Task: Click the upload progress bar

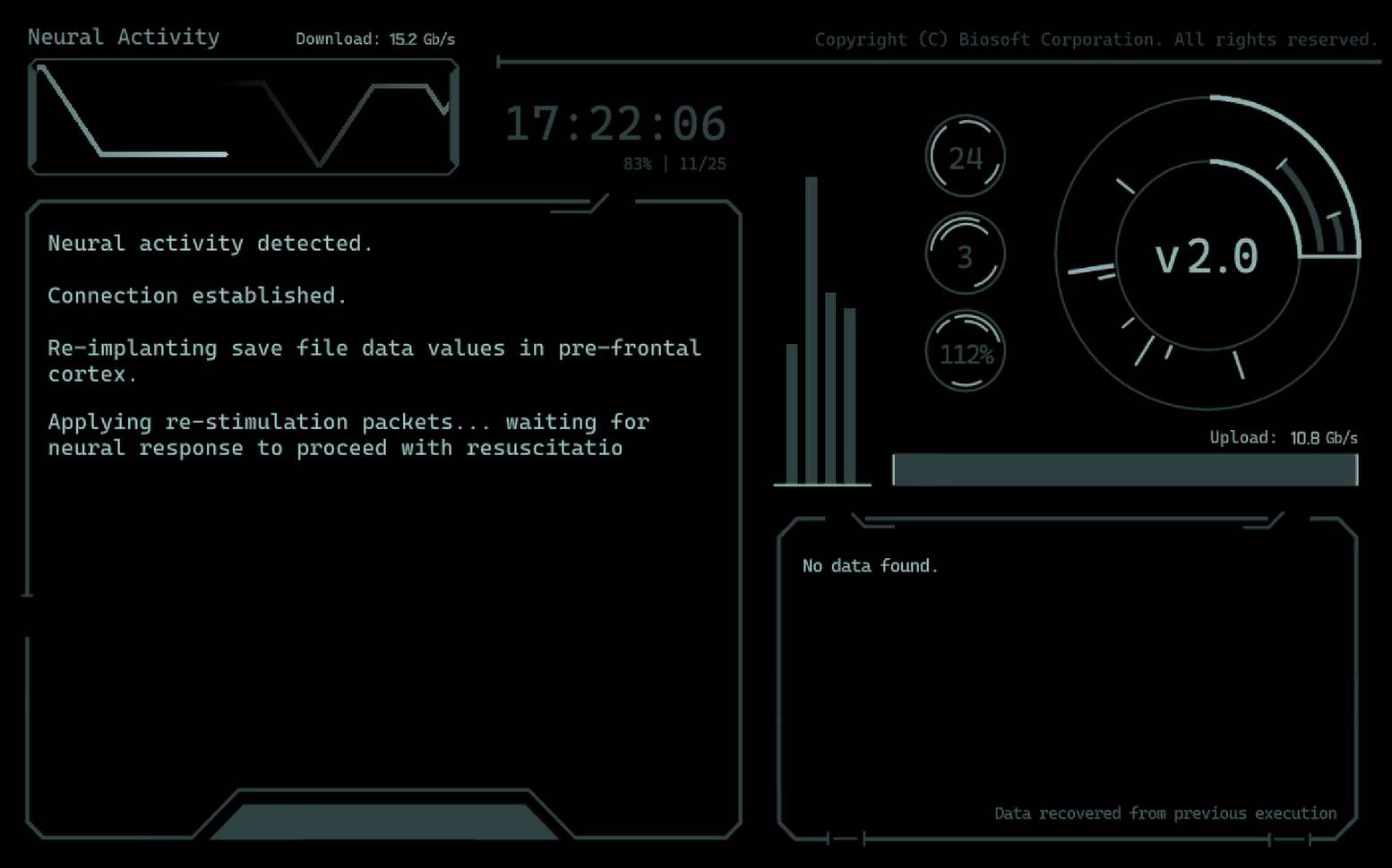Action: click(x=1124, y=468)
